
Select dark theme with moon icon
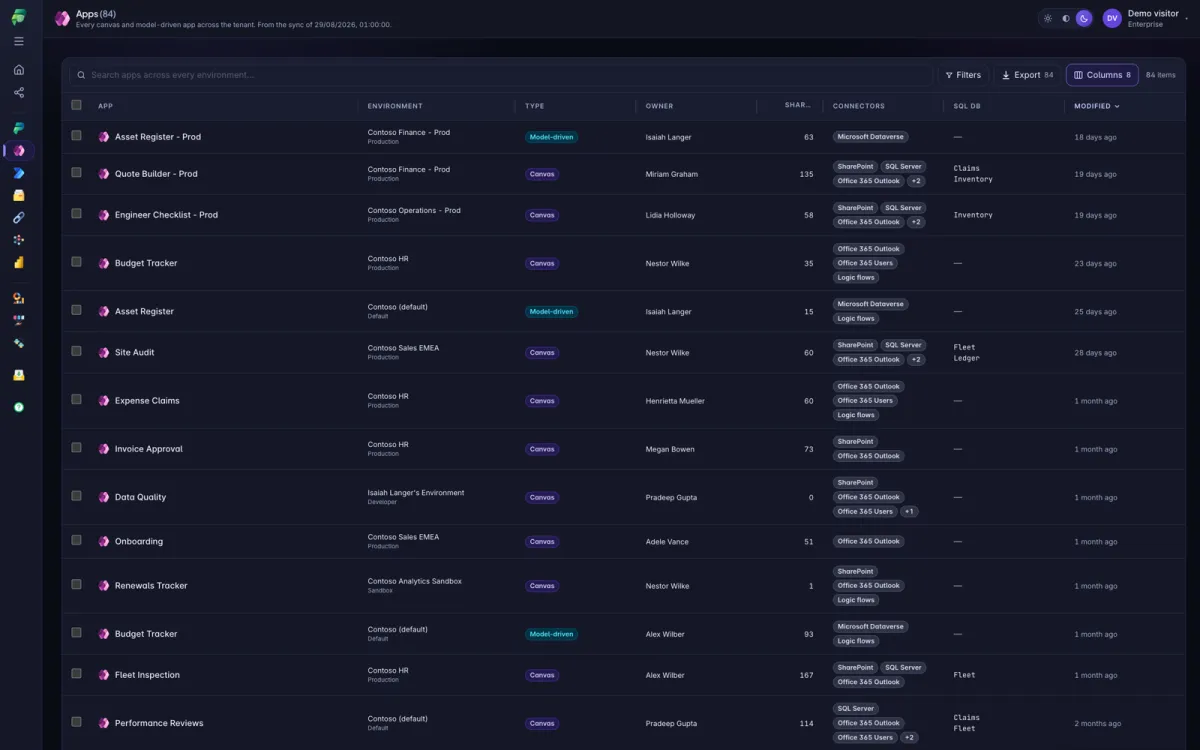click(1083, 18)
